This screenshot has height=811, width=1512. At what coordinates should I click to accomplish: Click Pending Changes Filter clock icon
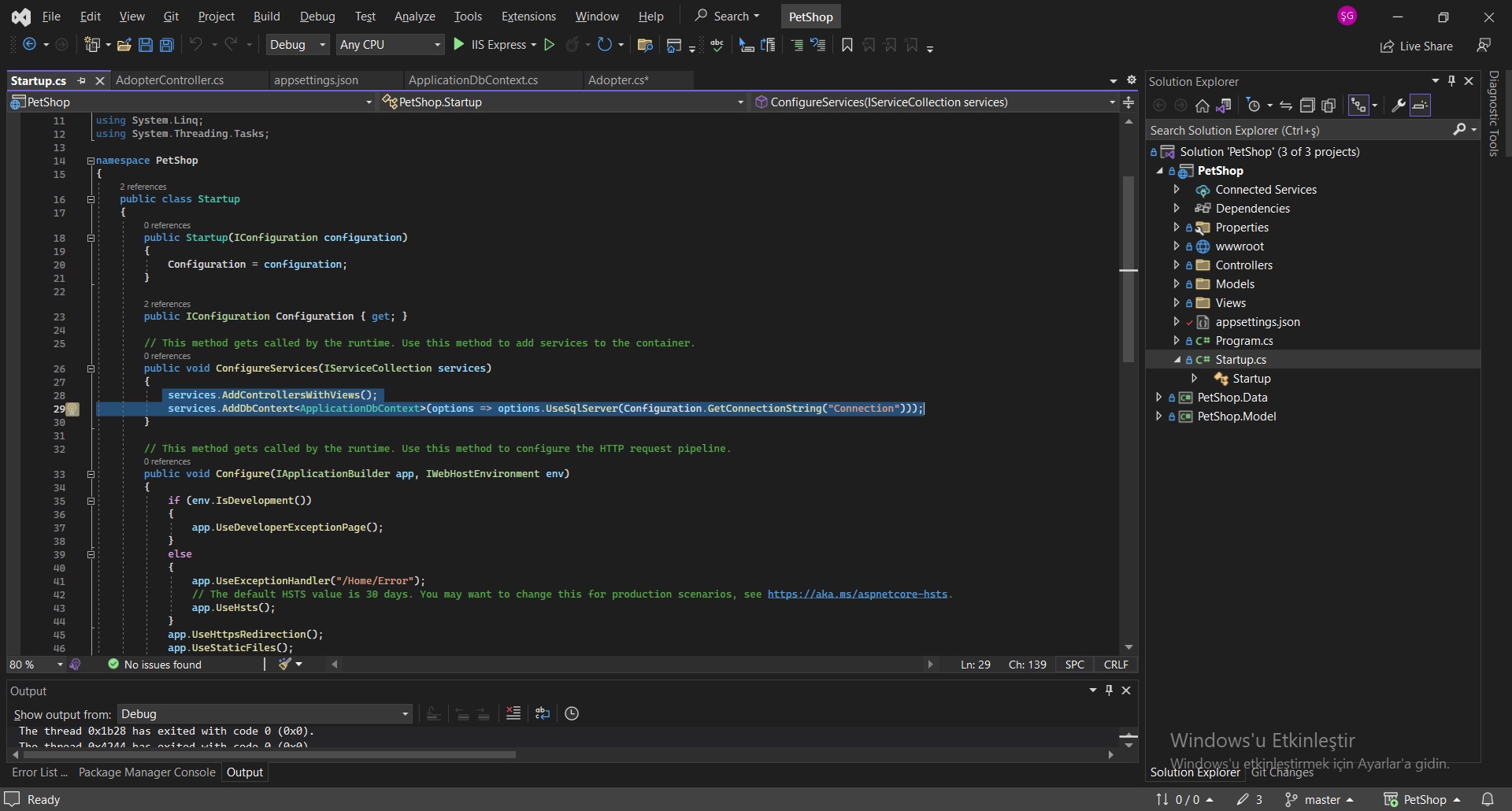point(1254,106)
